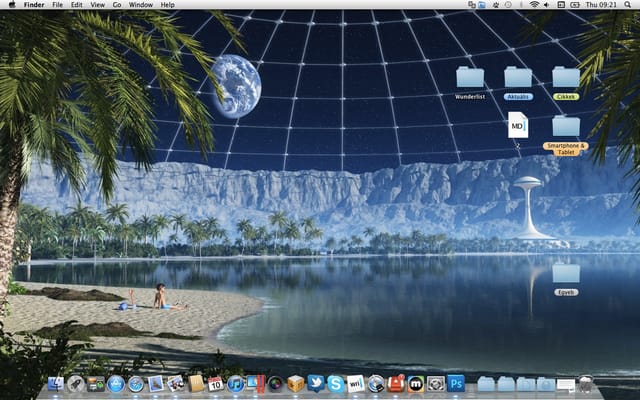640x400 pixels.
Task: Open the Launchpad rocket icon
Action: [76, 384]
